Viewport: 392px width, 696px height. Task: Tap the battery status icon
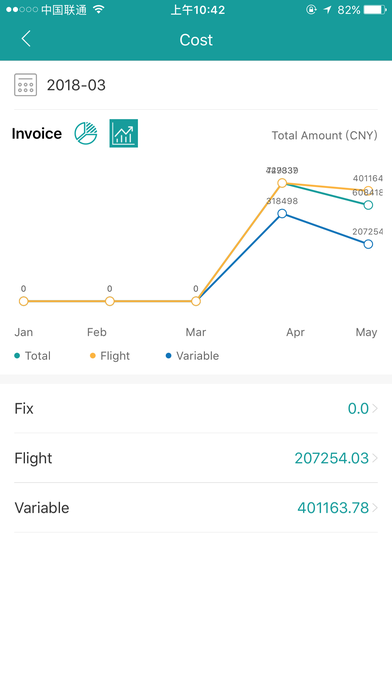click(x=375, y=10)
